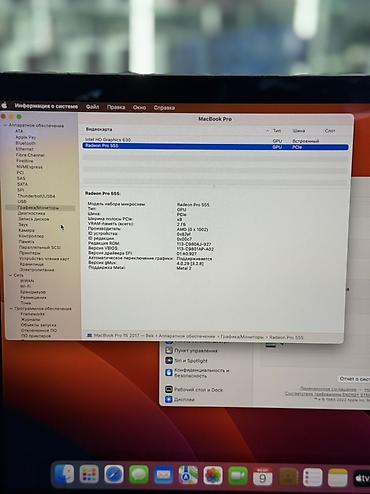
Task: Select SPI in the sidebar
Action: [21, 190]
